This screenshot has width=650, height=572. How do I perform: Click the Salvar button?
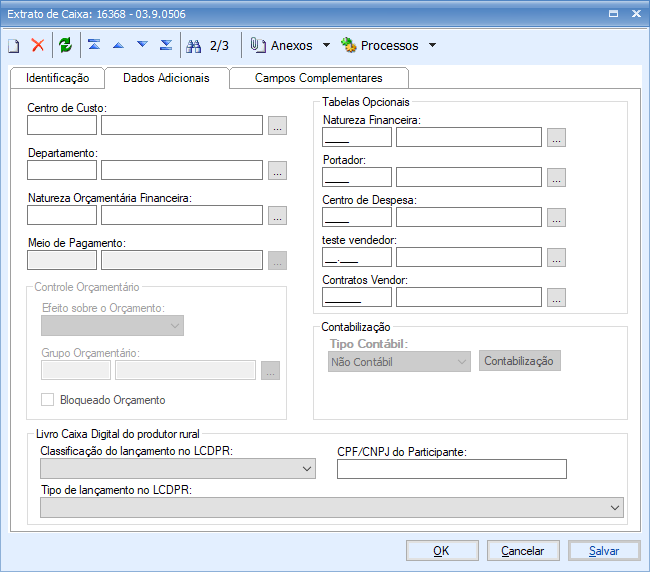tap(604, 551)
